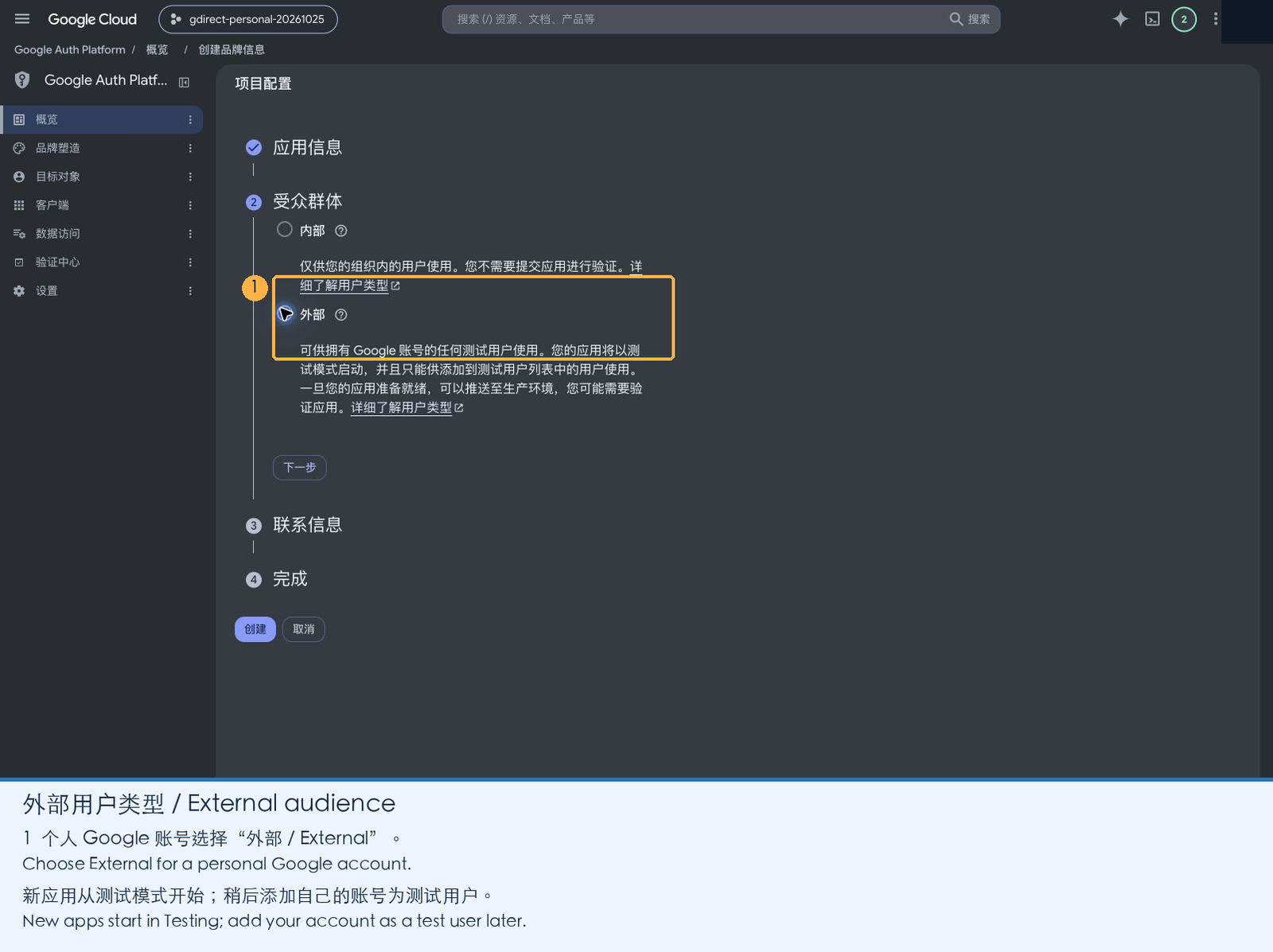Click the 搜索 button in search bar
This screenshot has width=1273, height=952.
970,19
